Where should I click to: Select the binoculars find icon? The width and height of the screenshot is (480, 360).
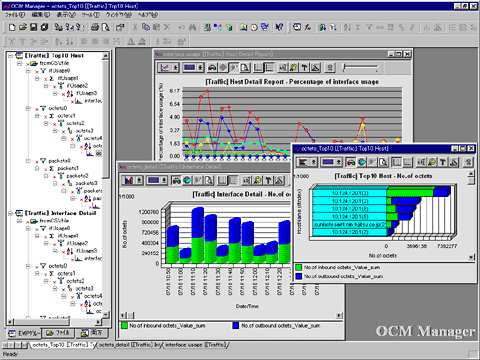point(193,27)
